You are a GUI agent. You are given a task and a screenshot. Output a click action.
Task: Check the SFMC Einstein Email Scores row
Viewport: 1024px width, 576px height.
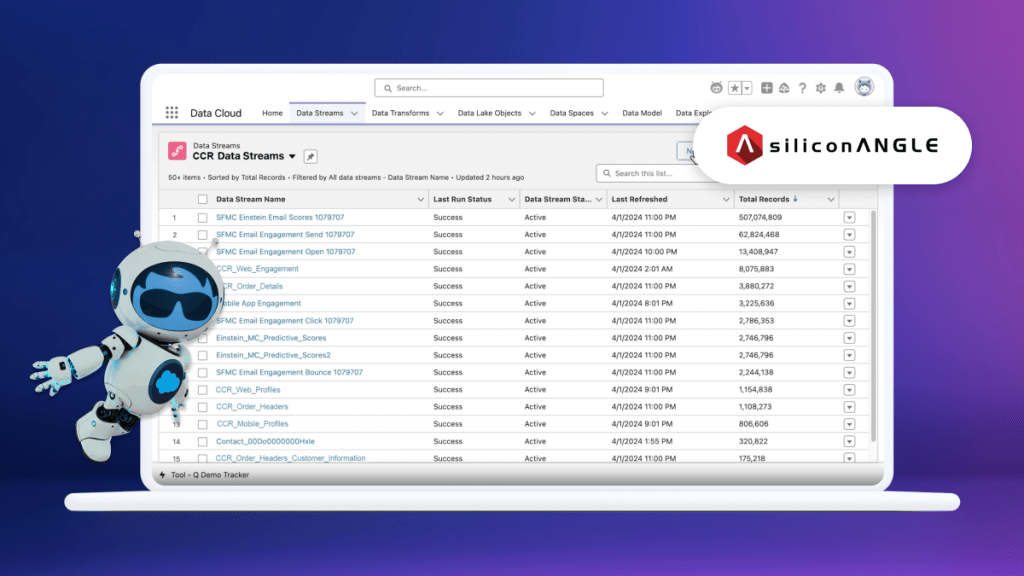[202, 217]
